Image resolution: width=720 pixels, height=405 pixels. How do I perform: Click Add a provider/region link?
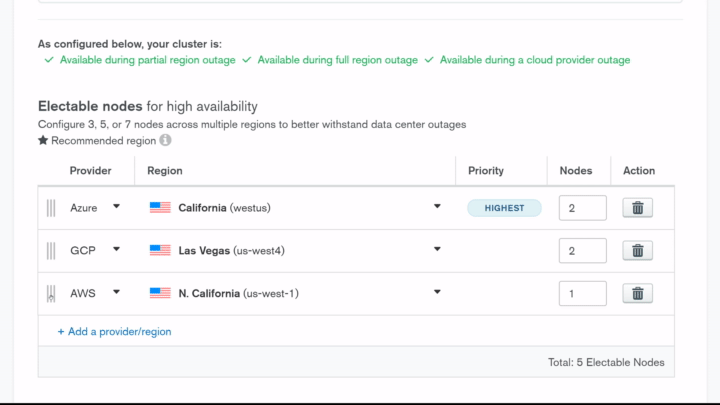pos(114,331)
